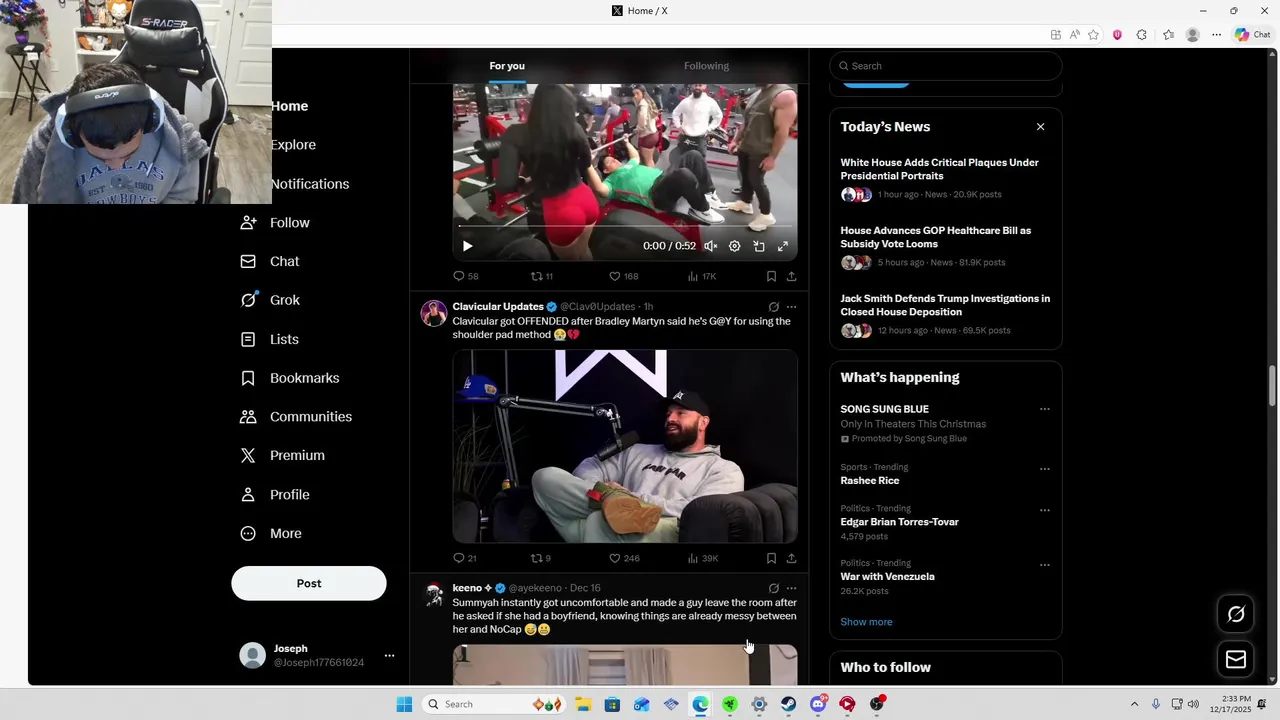The height and width of the screenshot is (720, 1280).
Task: Open White House Adds Critical Plaques news
Action: pyautogui.click(x=945, y=178)
